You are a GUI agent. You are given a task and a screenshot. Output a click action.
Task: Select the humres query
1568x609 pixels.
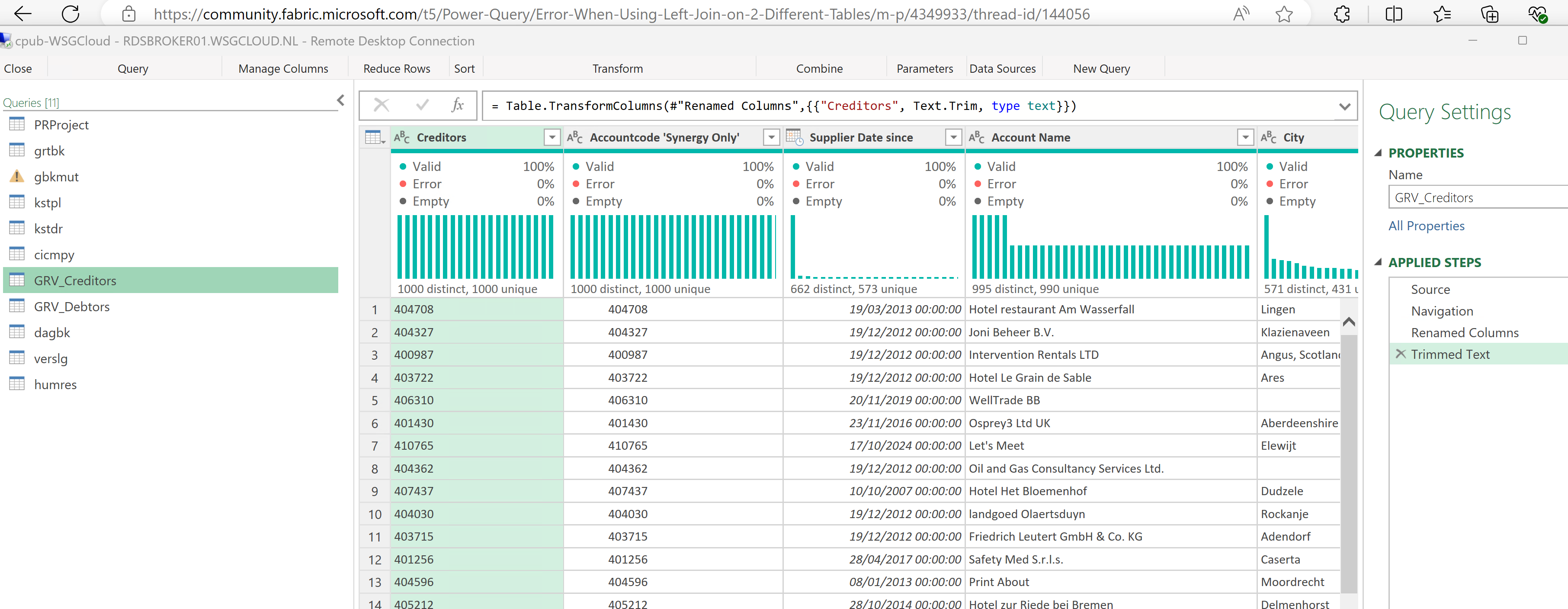coord(170,384)
